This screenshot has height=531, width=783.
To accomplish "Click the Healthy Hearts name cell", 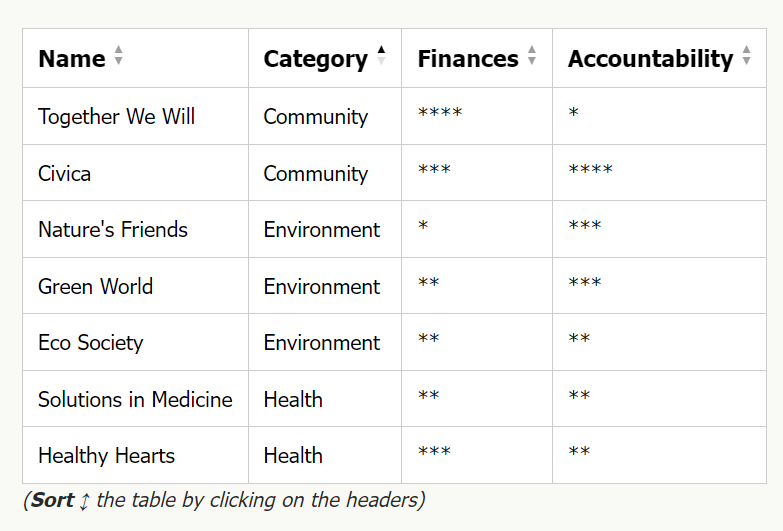I will 107,456.
